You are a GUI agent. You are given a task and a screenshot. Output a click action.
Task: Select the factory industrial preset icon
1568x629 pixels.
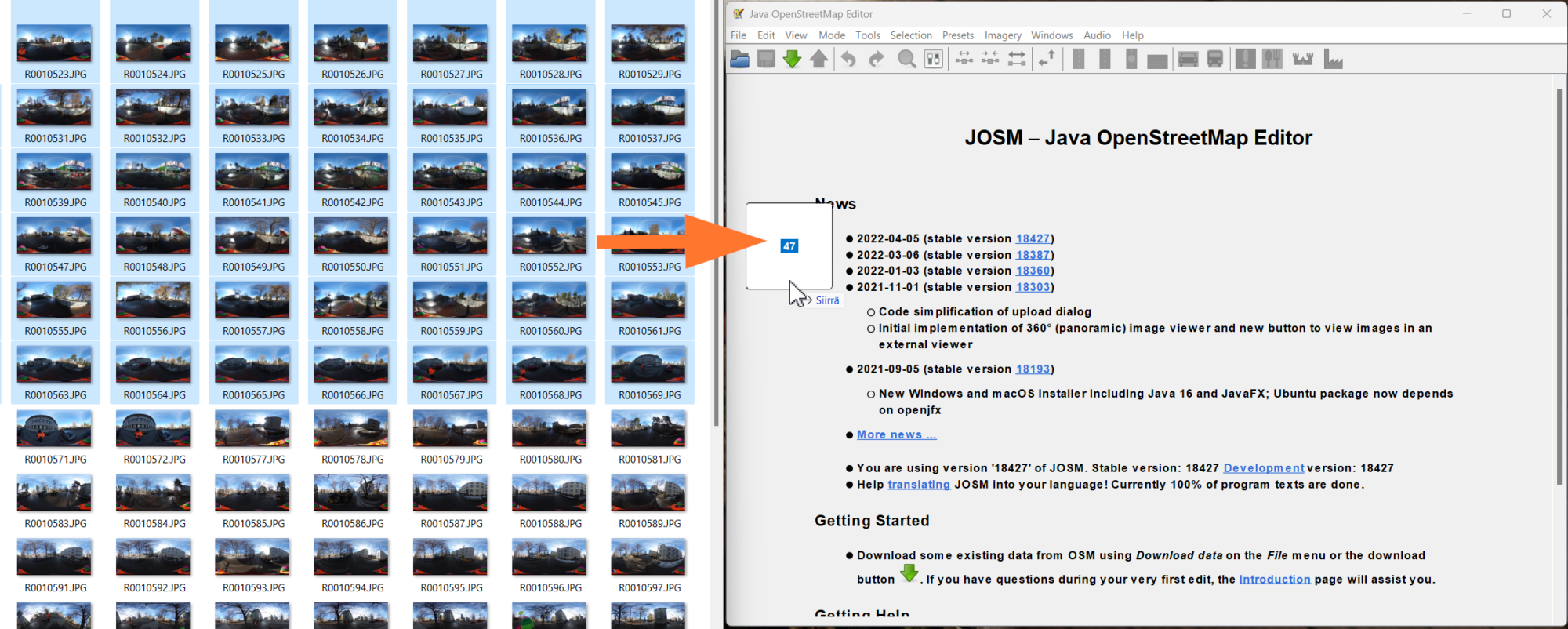[1333, 59]
